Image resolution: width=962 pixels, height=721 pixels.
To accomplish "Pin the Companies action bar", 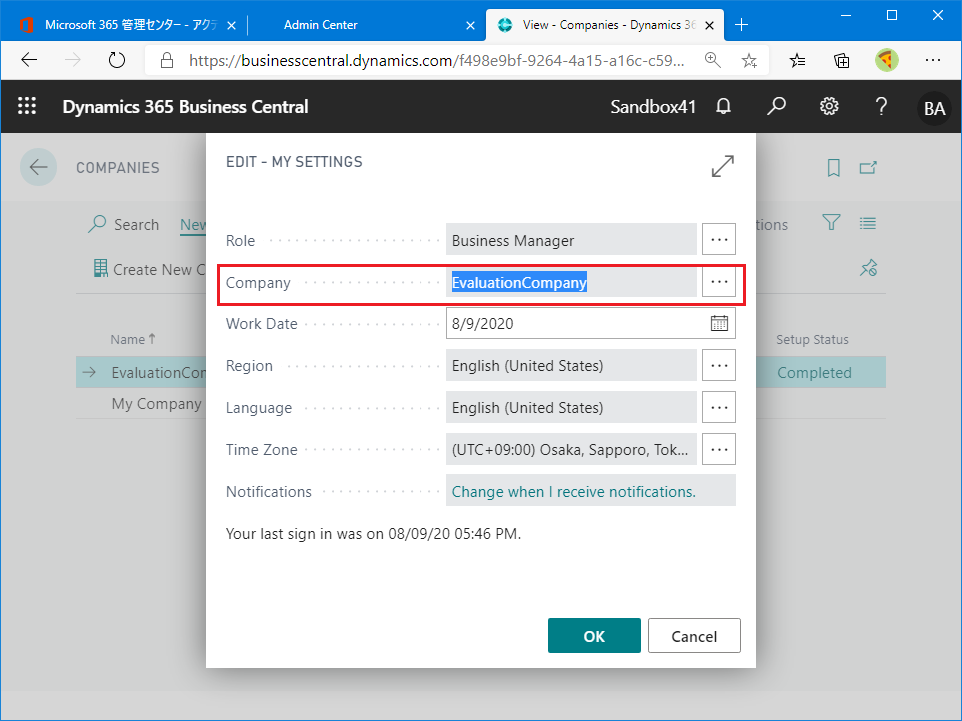I will click(x=869, y=268).
